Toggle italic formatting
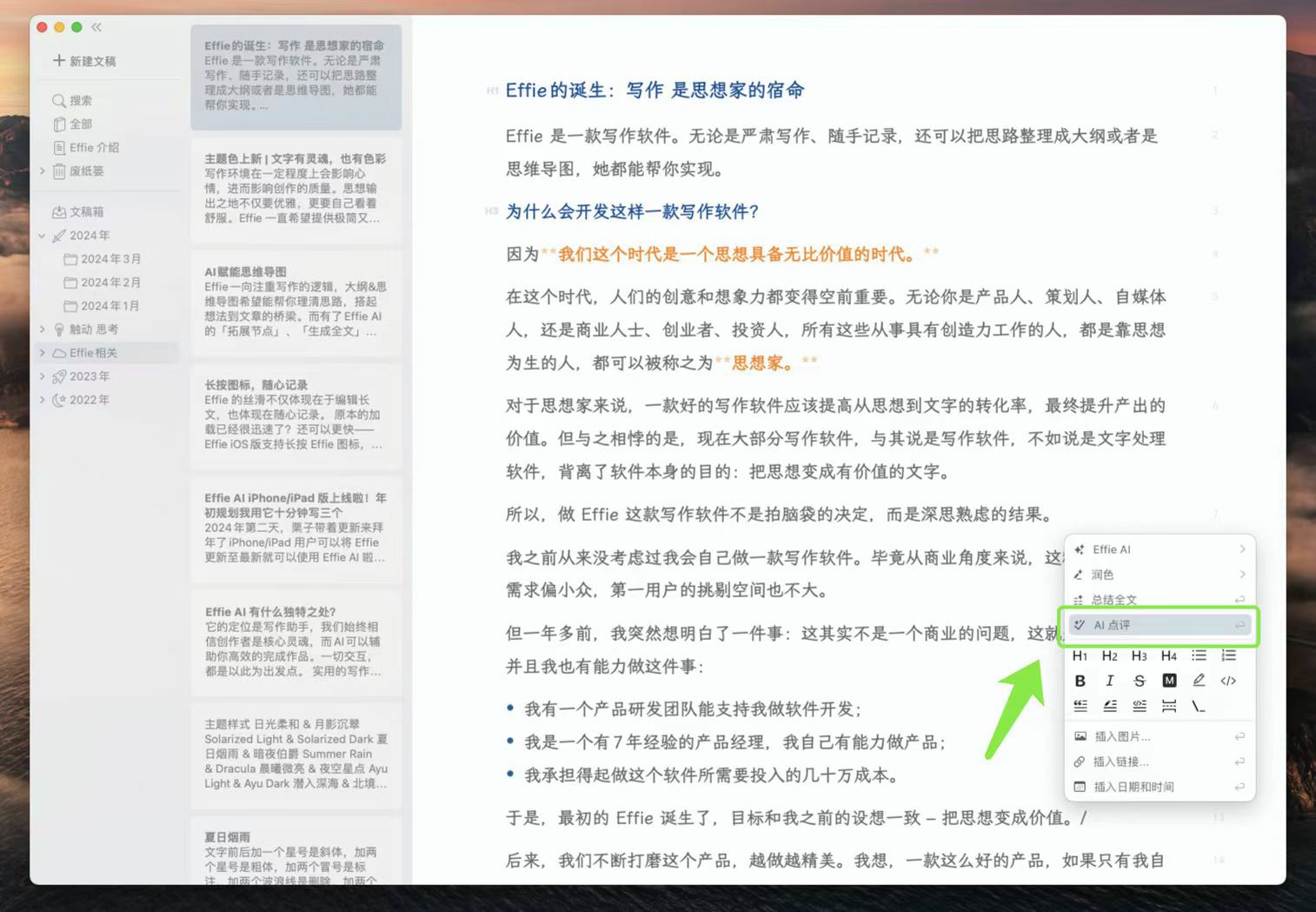This screenshot has height=912, width=1316. 1109,681
